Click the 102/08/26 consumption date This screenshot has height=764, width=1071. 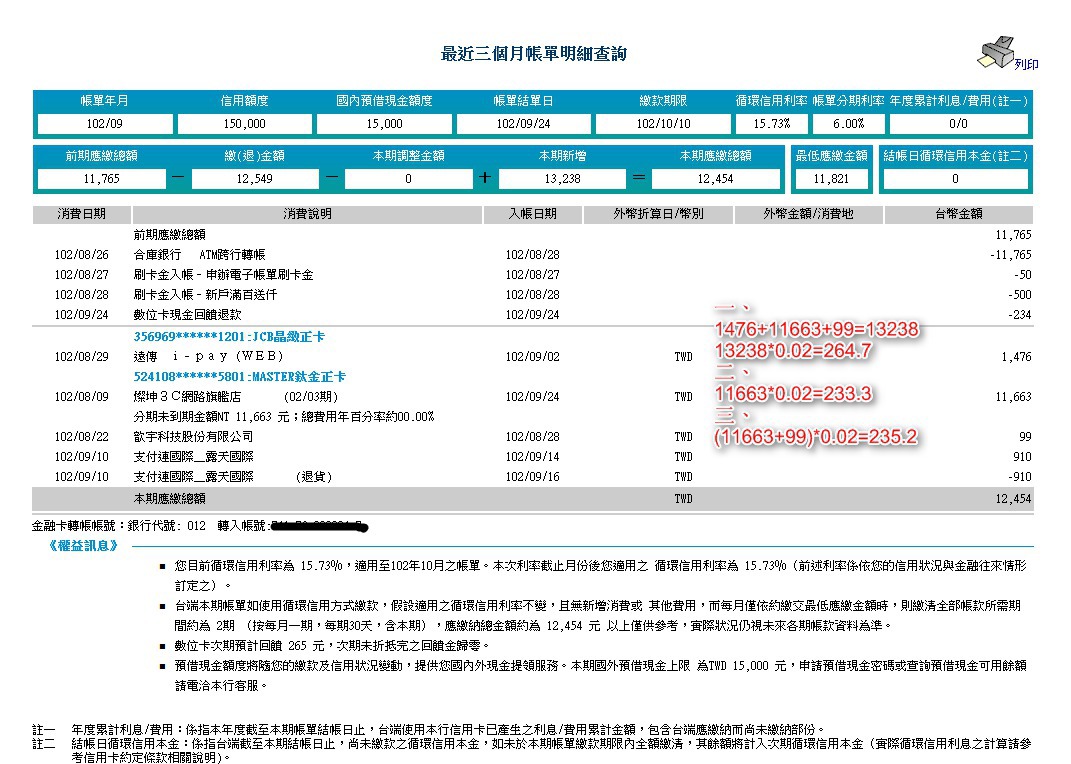[81, 255]
